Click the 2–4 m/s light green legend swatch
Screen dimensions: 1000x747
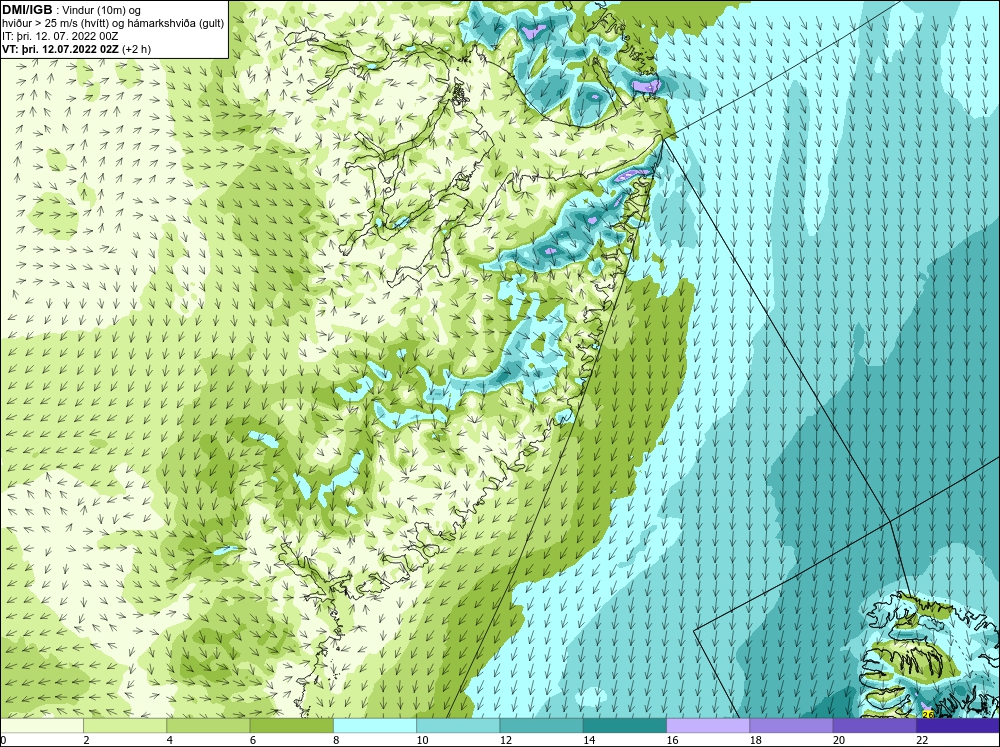(x=125, y=726)
